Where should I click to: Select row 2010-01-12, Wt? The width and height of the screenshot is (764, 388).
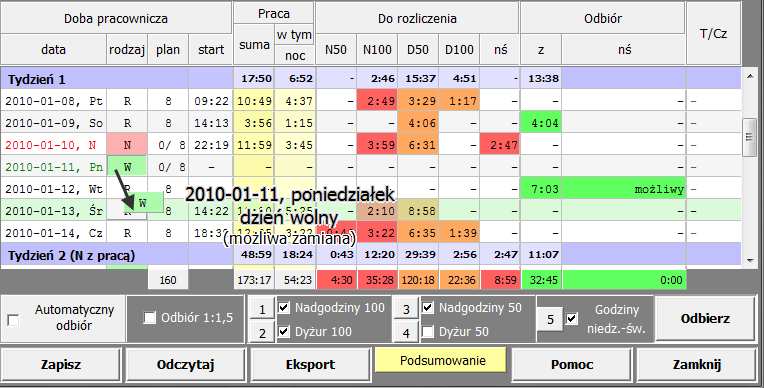(370, 189)
